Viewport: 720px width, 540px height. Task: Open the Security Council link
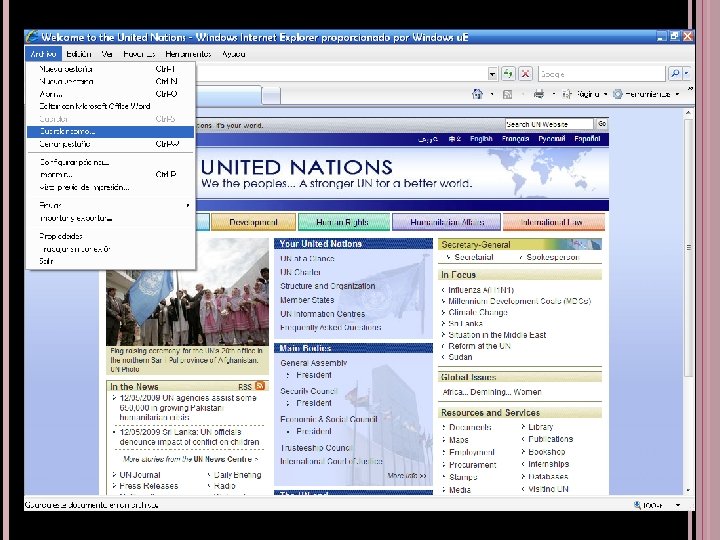pos(309,391)
